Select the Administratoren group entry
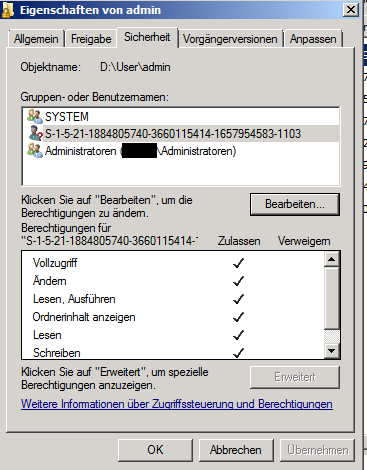367x470 pixels. pos(181,151)
